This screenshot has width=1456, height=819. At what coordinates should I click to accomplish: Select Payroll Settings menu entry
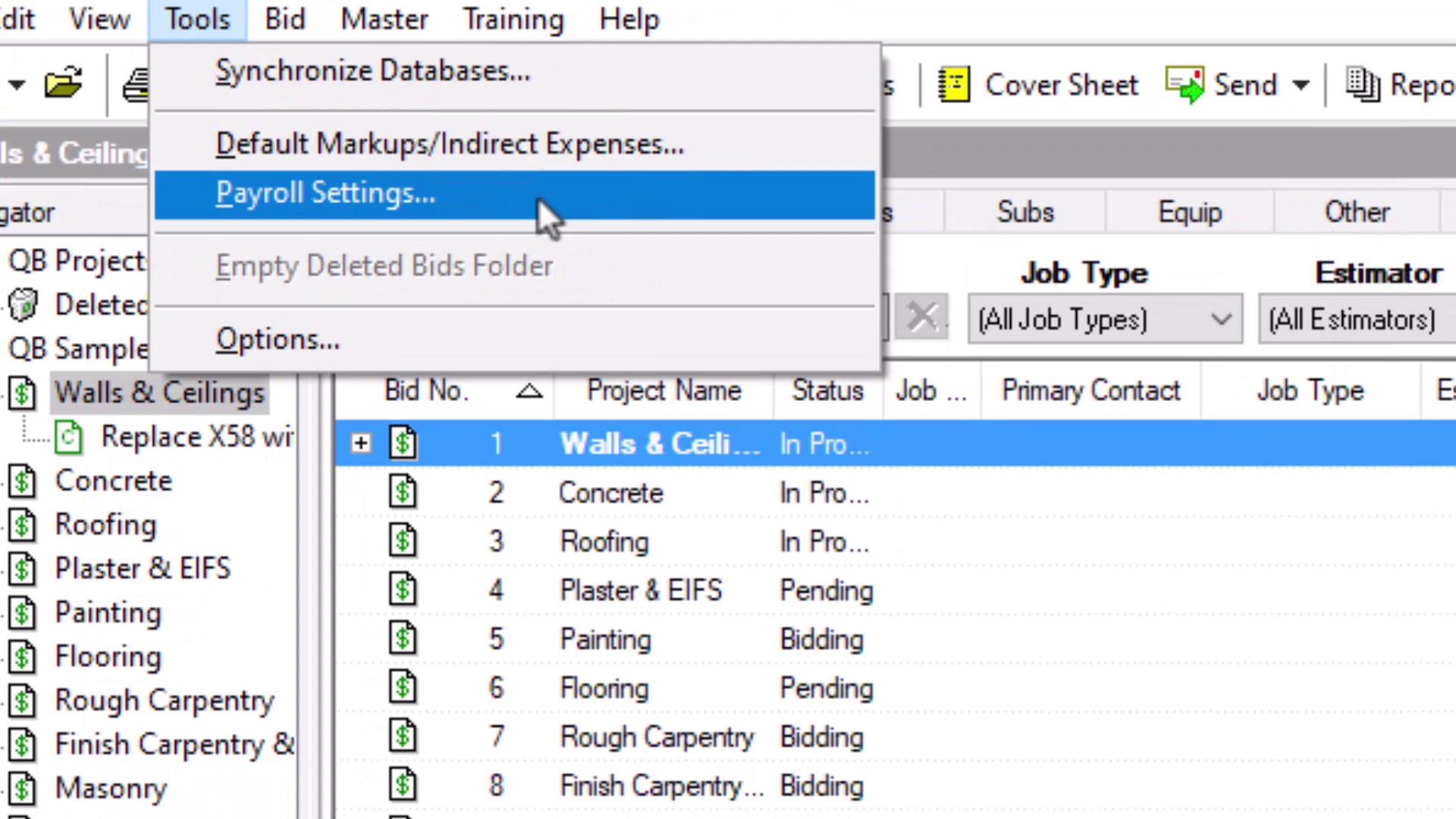point(325,193)
